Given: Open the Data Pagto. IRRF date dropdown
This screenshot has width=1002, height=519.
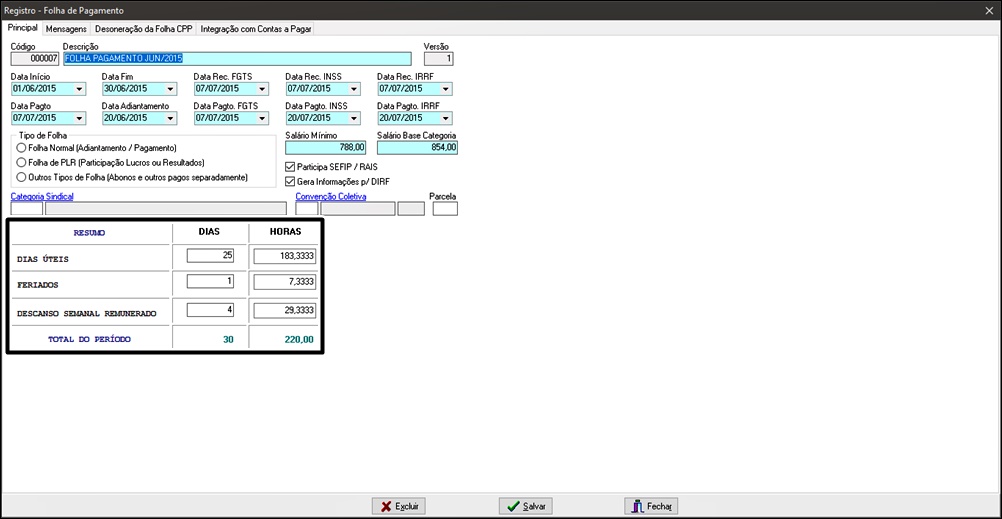Looking at the screenshot, I should (x=446, y=118).
